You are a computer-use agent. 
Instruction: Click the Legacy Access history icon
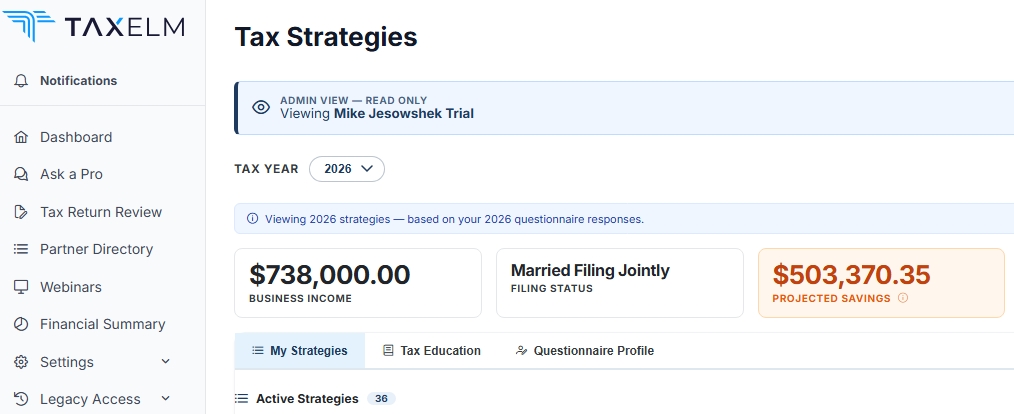(21, 398)
